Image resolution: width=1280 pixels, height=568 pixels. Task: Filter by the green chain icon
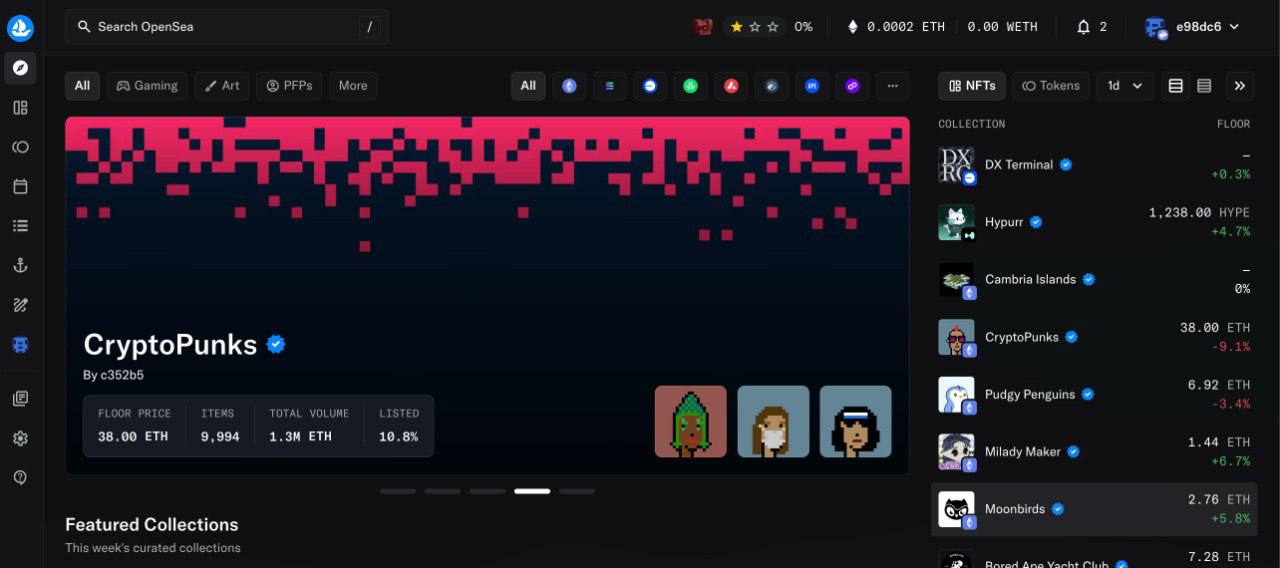click(691, 86)
